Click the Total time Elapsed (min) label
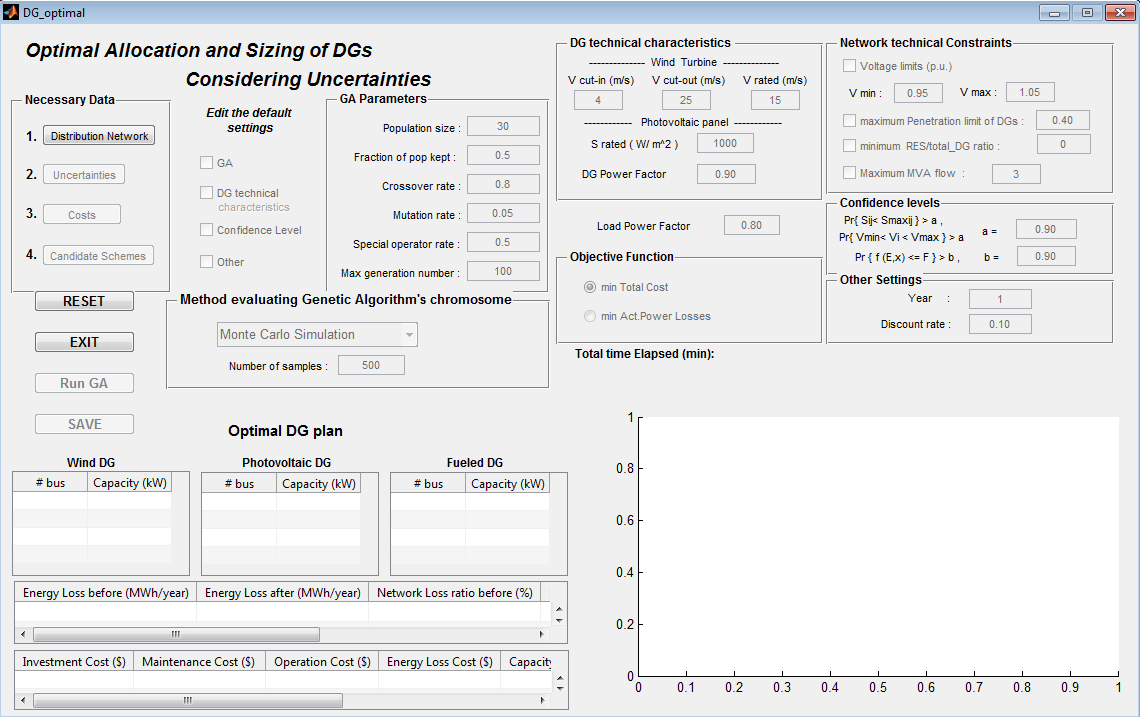 (645, 354)
